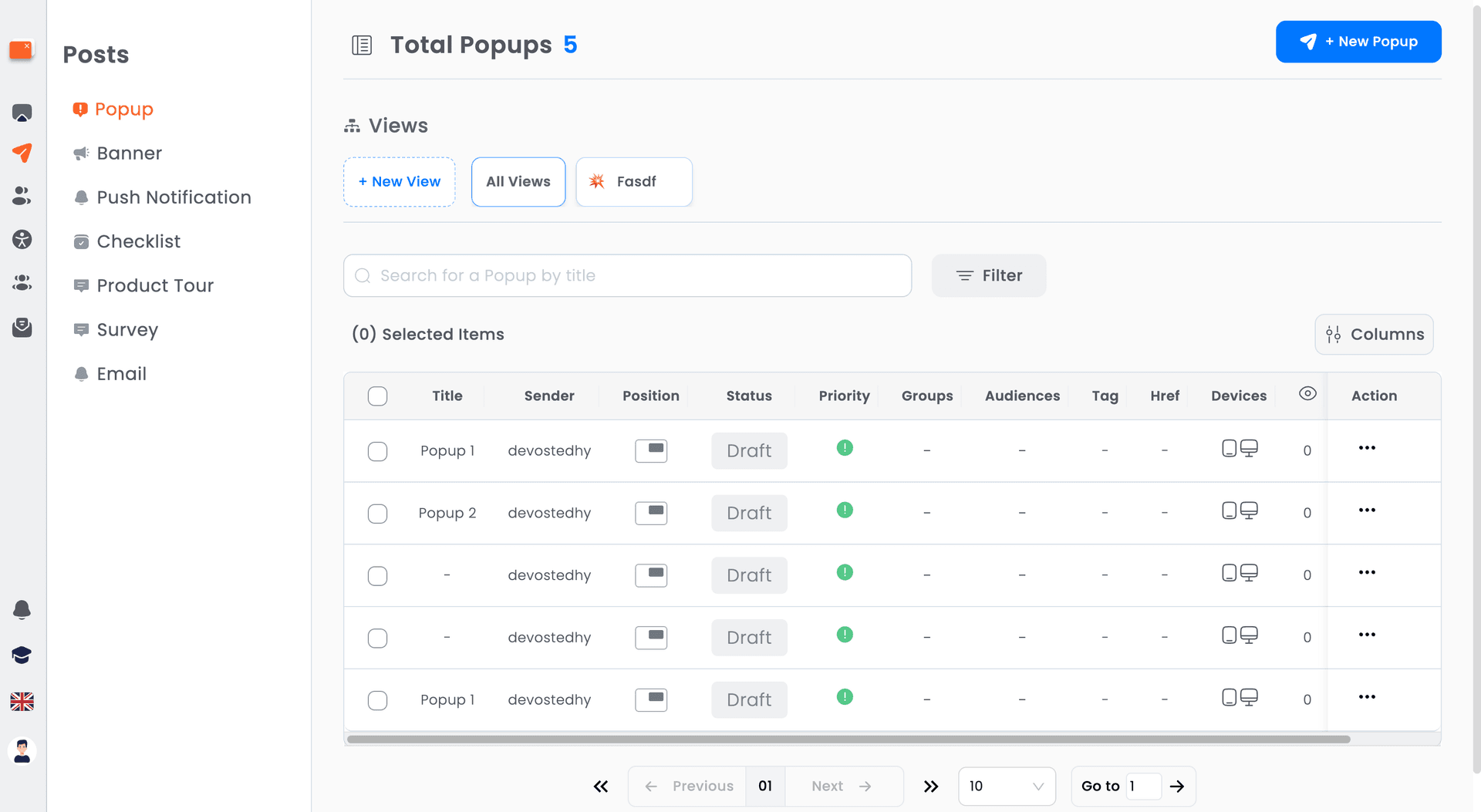Switch to the Fasdf view tab
This screenshot has width=1481, height=812.
pyautogui.click(x=634, y=182)
